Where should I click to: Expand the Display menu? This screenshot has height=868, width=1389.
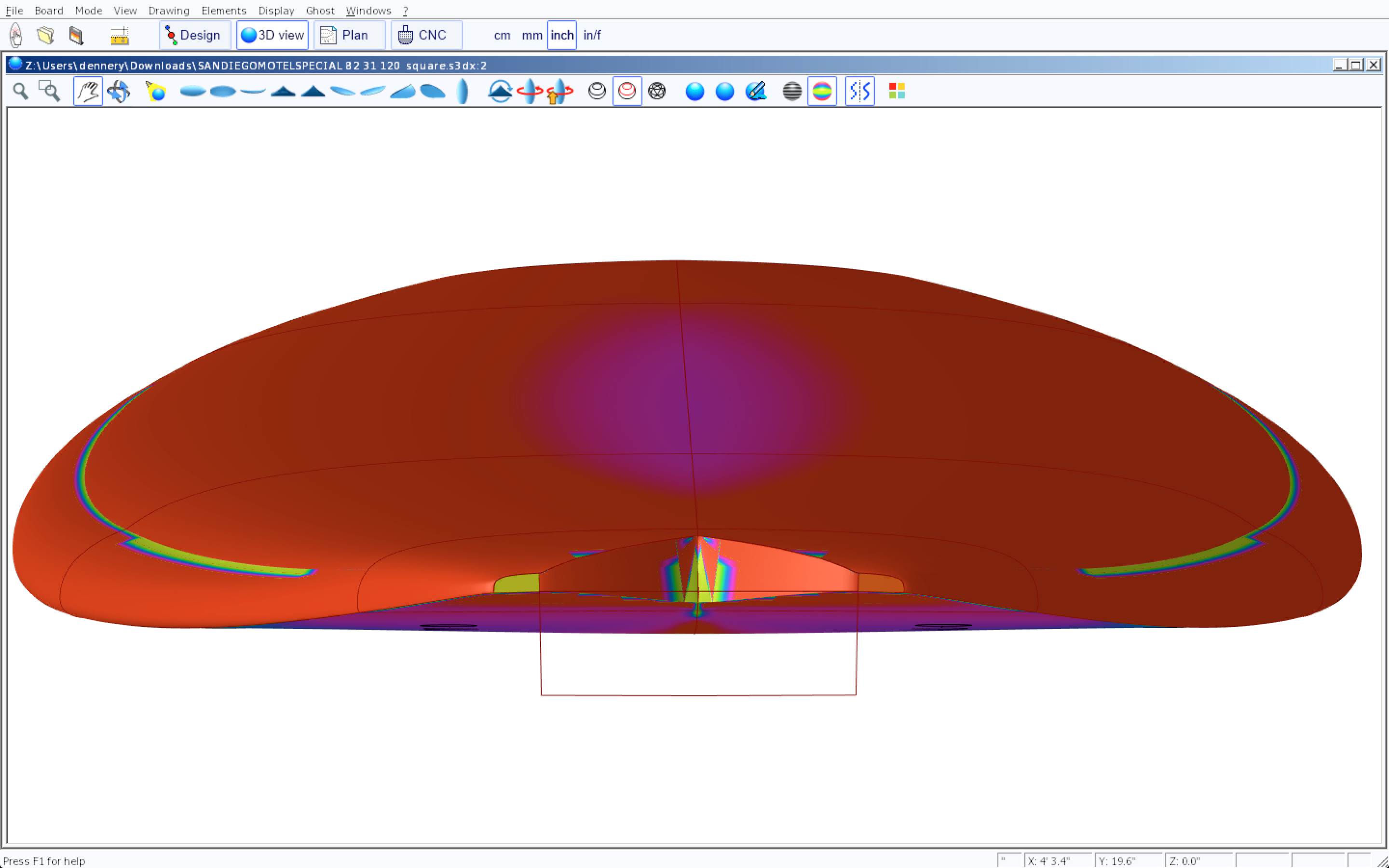coord(276,10)
